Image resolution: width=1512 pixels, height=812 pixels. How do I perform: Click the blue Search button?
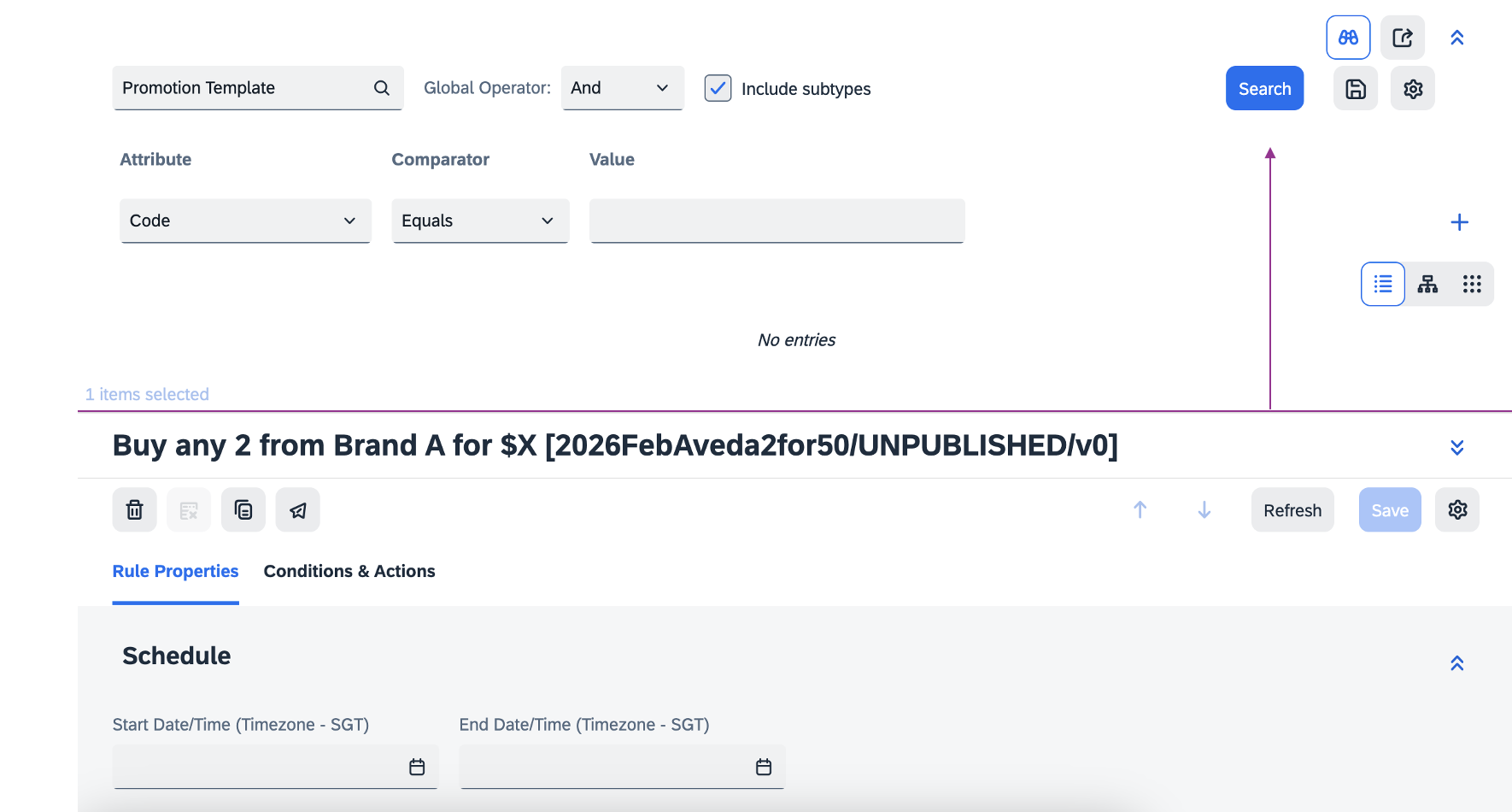click(1264, 89)
